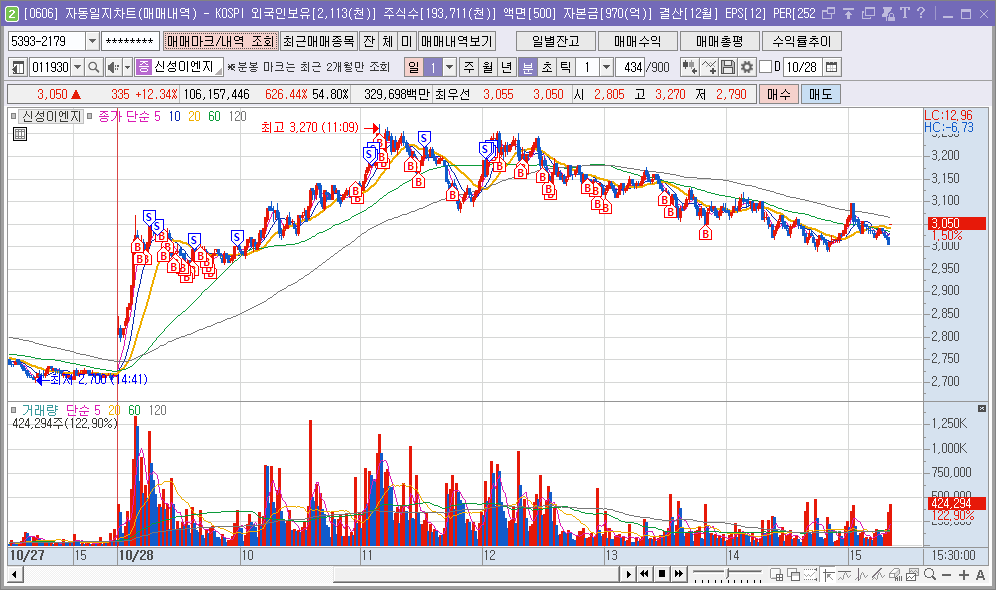Viewport: 996px width, 590px height.
Task: Select the 분 (minute) chart period
Action: [x=528, y=67]
